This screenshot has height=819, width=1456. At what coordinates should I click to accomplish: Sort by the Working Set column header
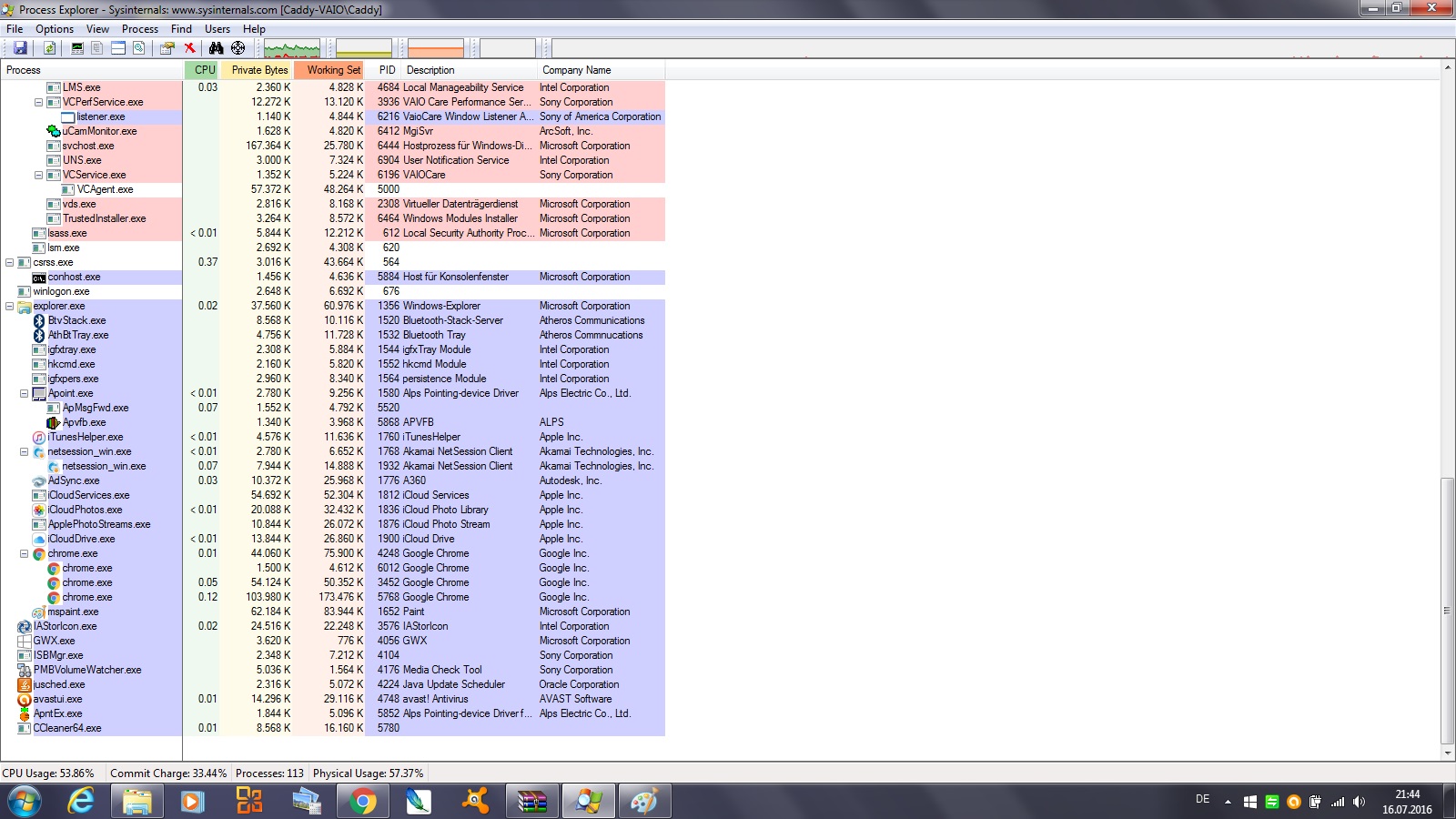pos(329,70)
